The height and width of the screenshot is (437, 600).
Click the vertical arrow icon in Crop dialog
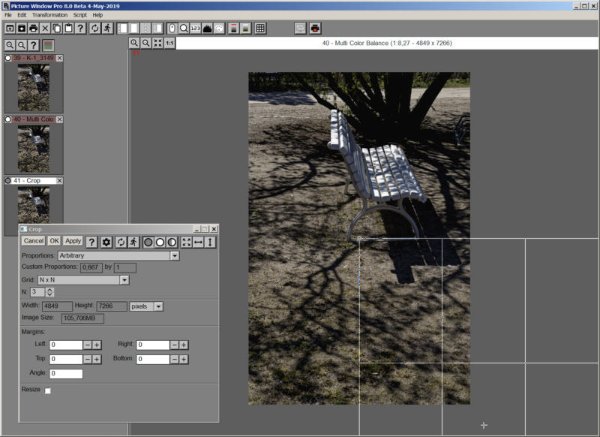[x=210, y=241]
